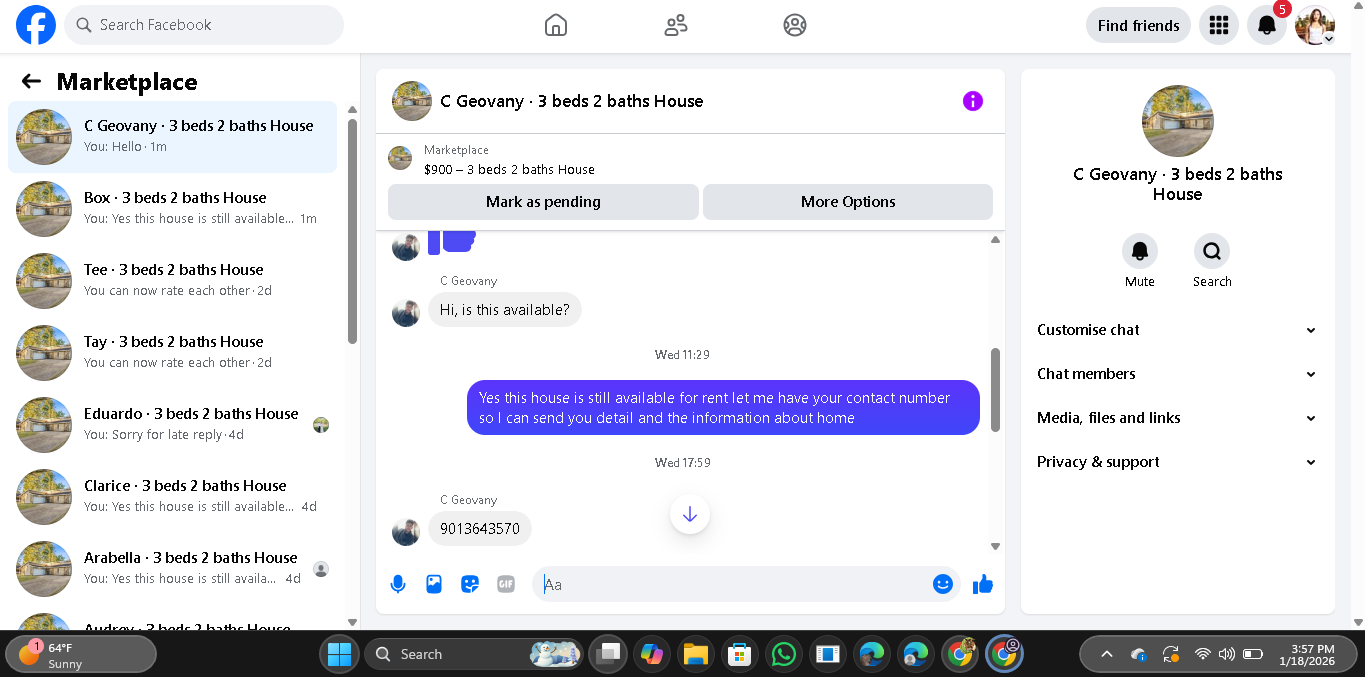Open the Facebook notifications bell
Viewport: 1365px width, 677px height.
click(1267, 25)
